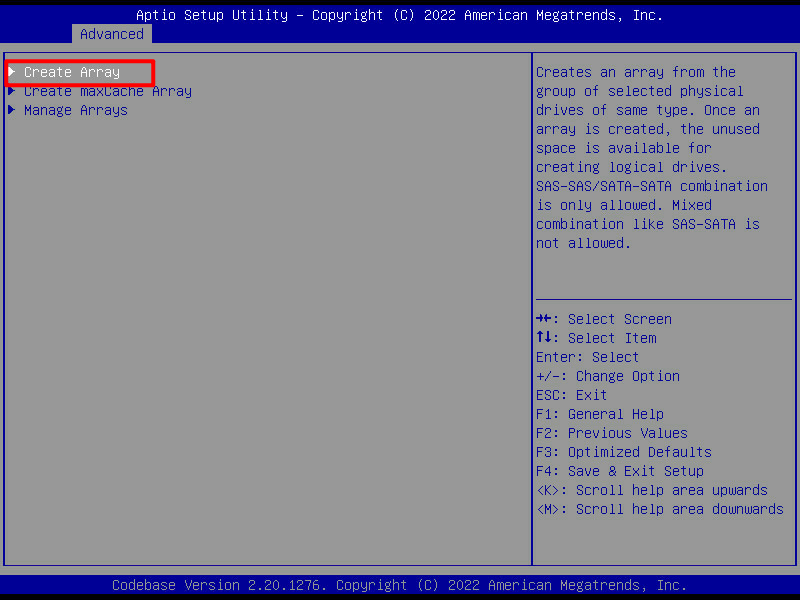The width and height of the screenshot is (800, 600).
Task: Expand the arrow next to Manage Arrays
Action: pos(12,110)
